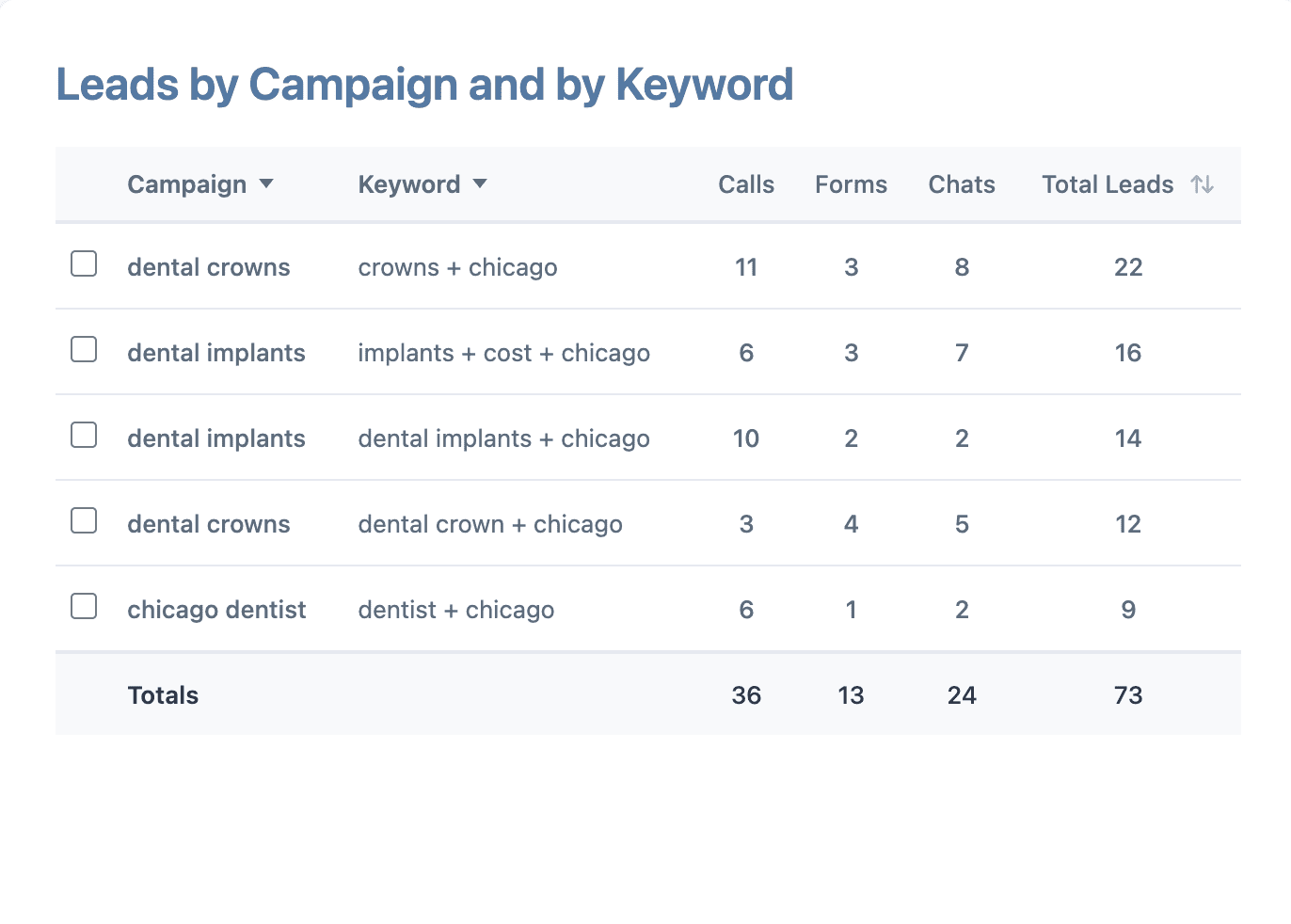Sort by the Total Leads header
This screenshot has width=1291, height=924.
coord(1108,184)
